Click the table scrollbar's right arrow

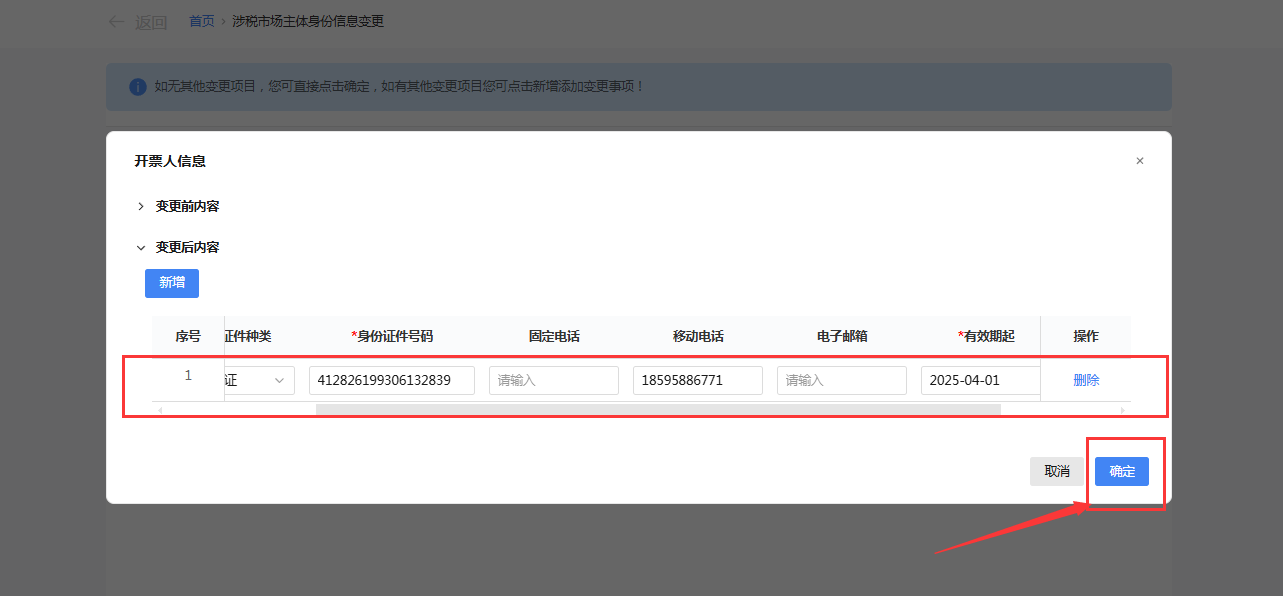click(x=1122, y=410)
